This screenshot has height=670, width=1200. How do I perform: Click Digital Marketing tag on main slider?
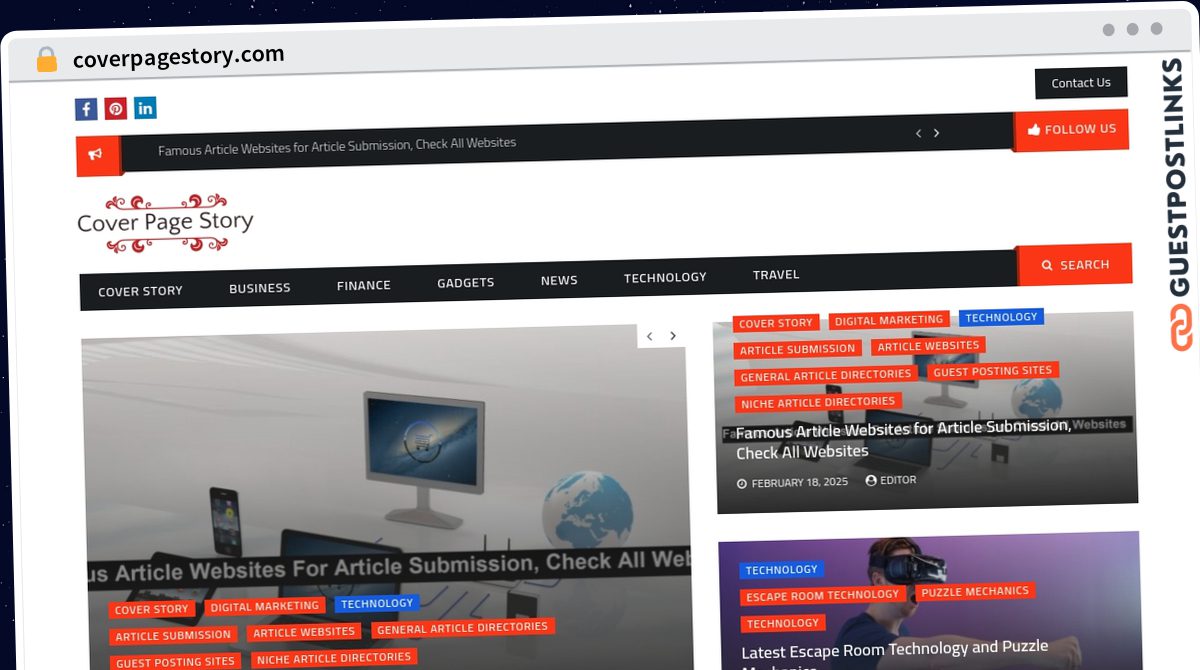[265, 606]
